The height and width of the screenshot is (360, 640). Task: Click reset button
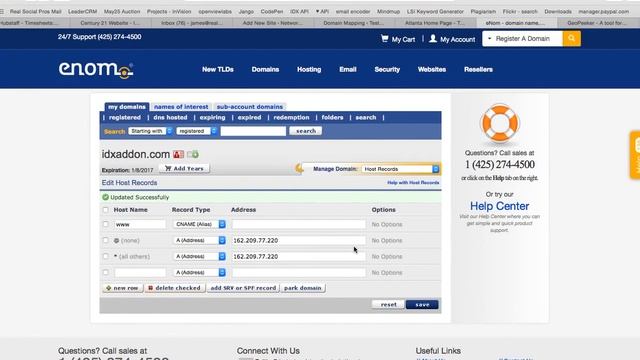point(388,304)
